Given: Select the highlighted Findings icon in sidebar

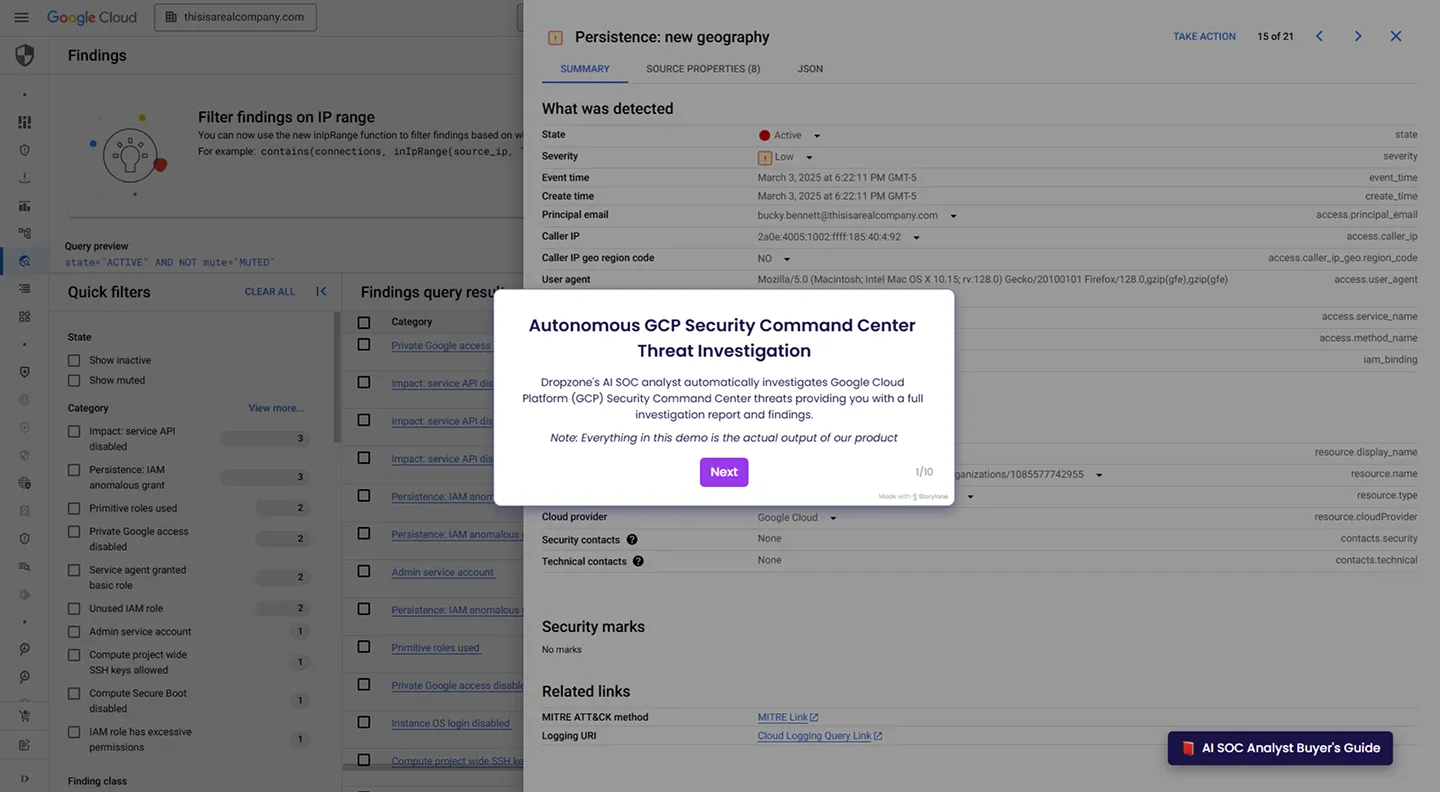Looking at the screenshot, I should pyautogui.click(x=22, y=261).
